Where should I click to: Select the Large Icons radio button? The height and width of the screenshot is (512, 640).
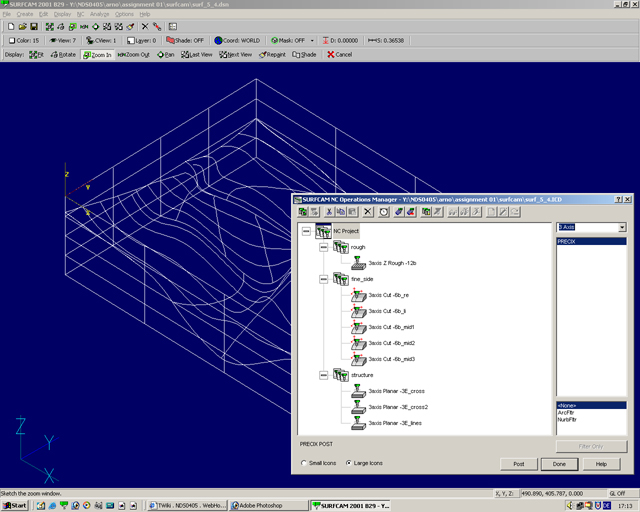[x=348, y=463]
